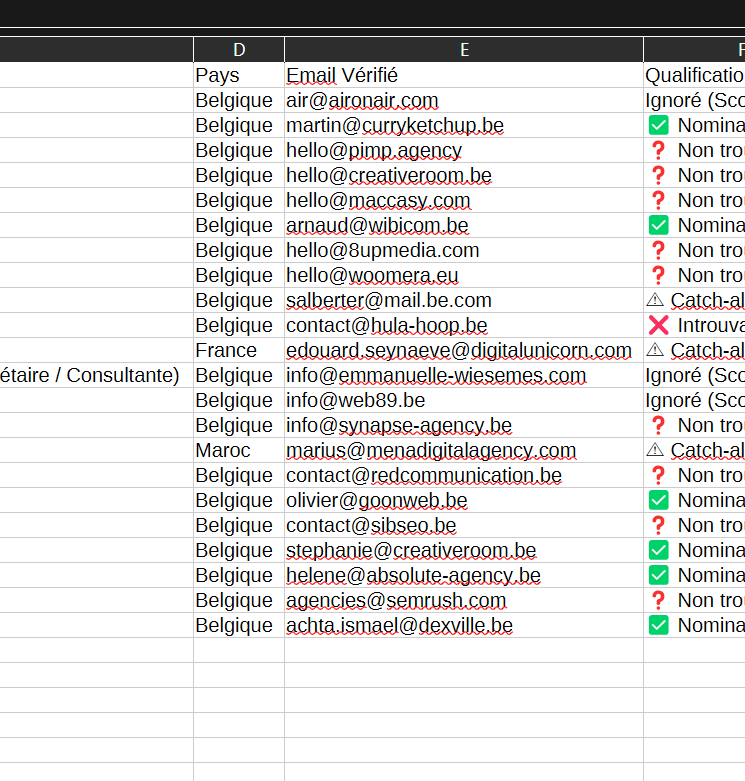This screenshot has height=781, width=745.
Task: Select column E header
Action: (x=464, y=49)
